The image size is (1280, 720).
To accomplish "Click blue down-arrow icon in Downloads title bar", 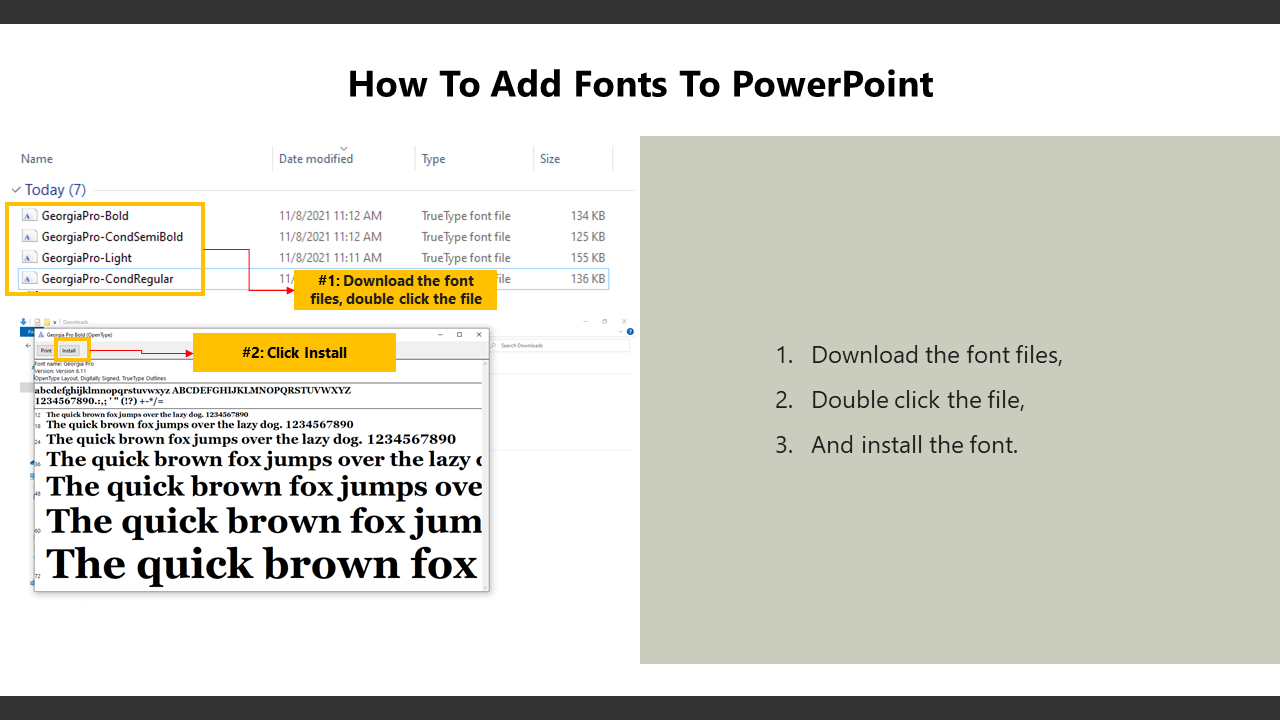I will tap(23, 321).
